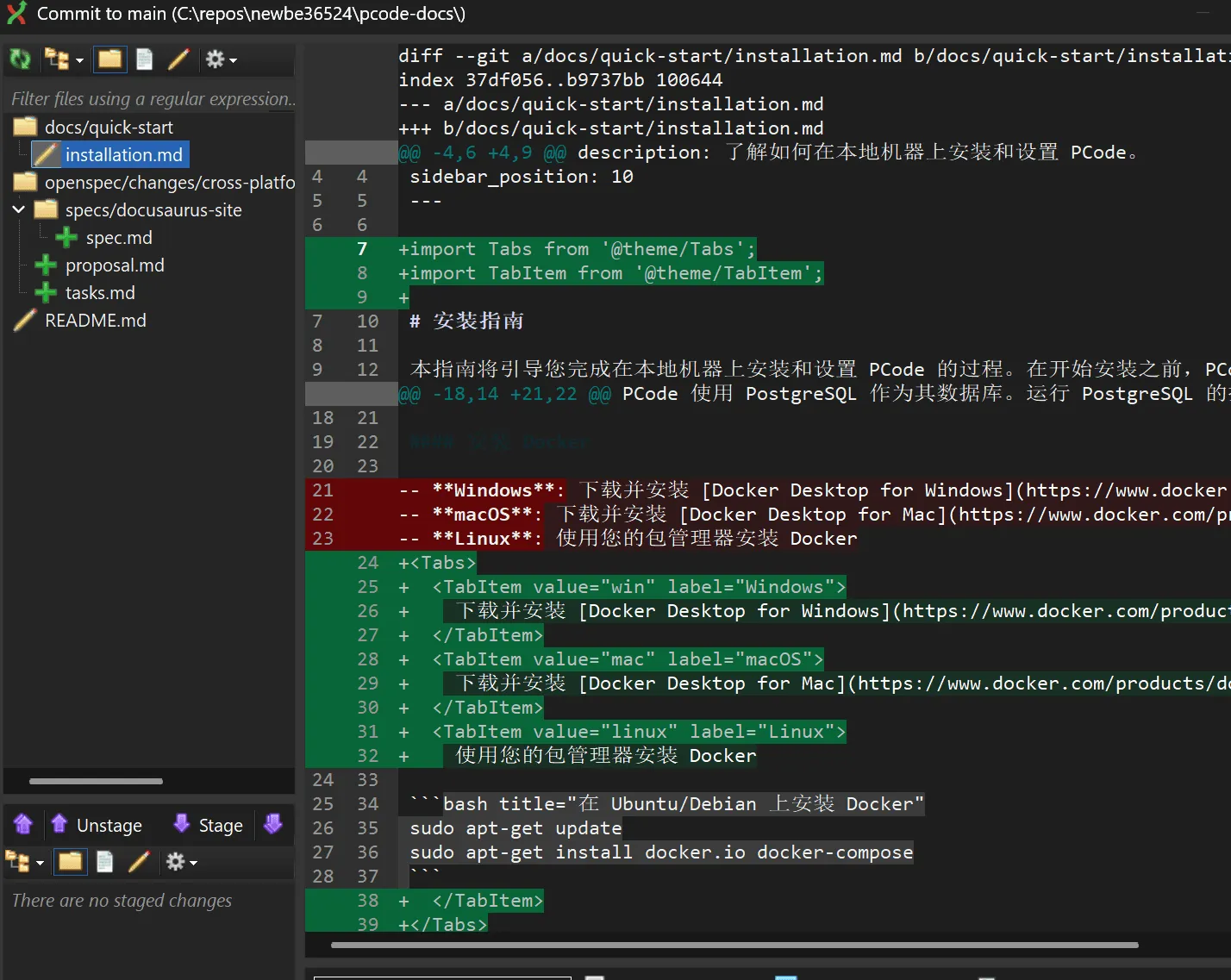Toggle folder view in the unstaged panel
The height and width of the screenshot is (980, 1231).
coord(109,59)
